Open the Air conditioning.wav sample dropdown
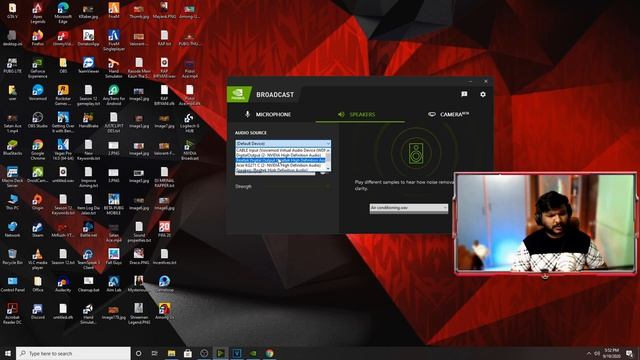The image size is (640, 360). 409,208
